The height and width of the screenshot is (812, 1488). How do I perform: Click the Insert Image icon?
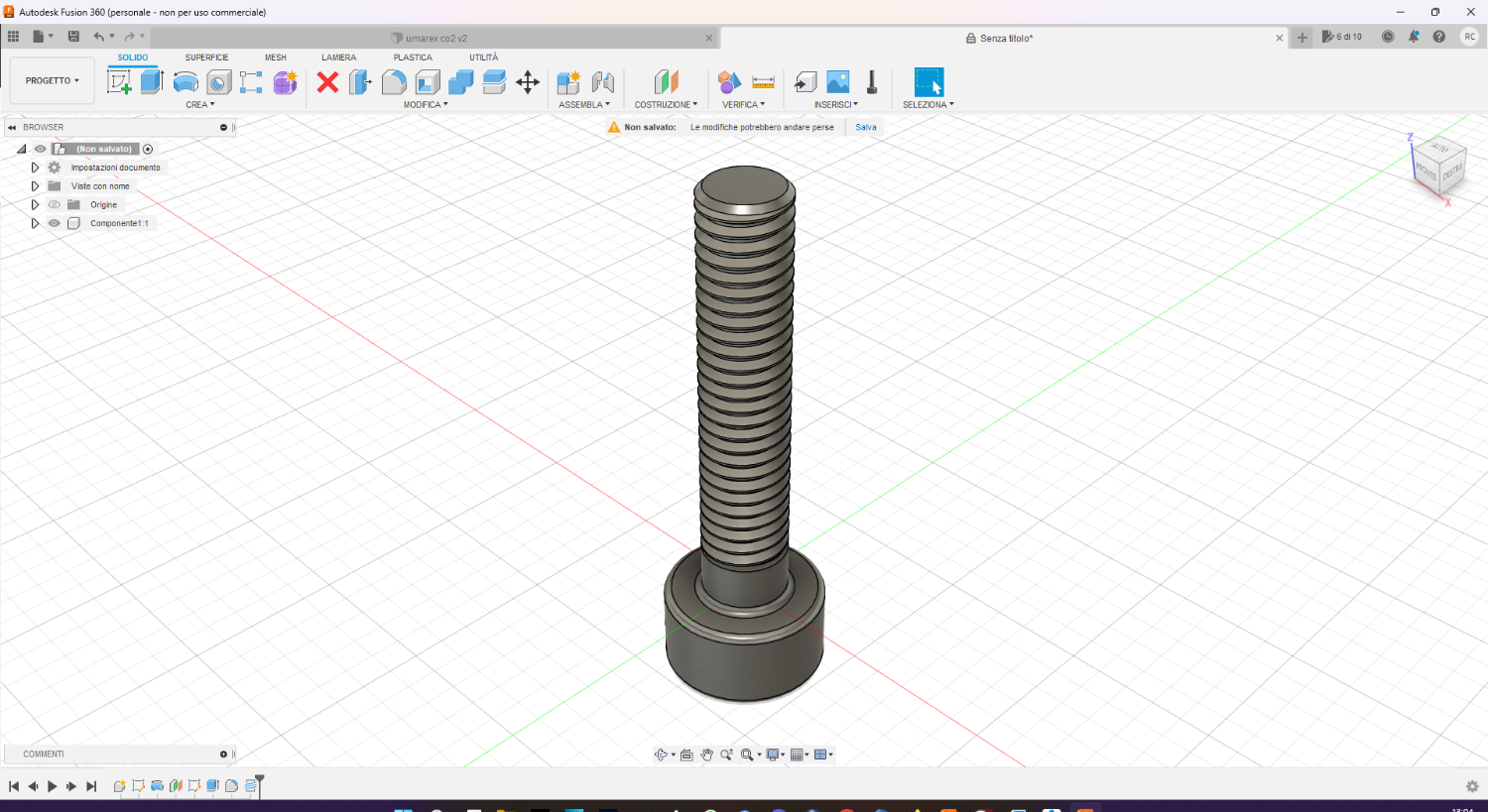838,82
